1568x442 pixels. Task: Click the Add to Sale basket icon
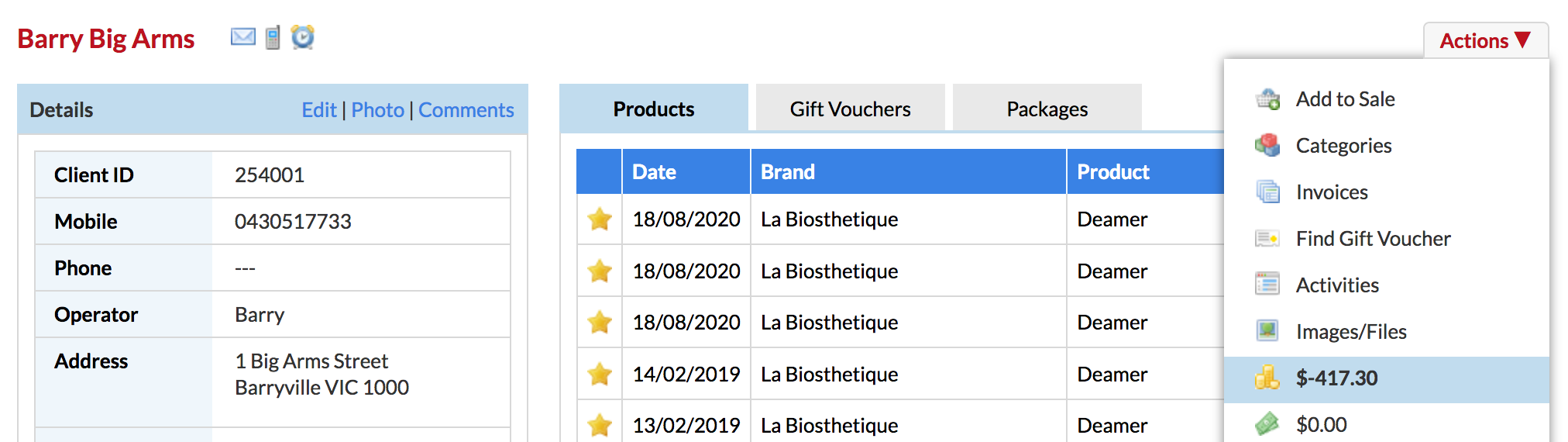[x=1267, y=99]
